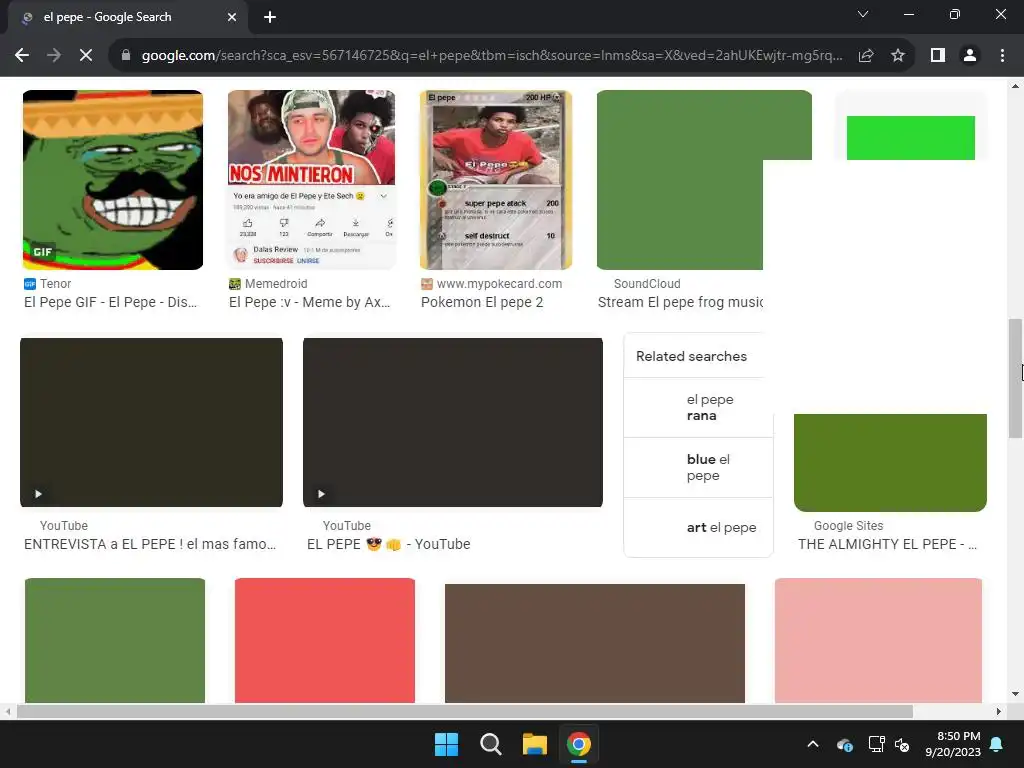This screenshot has height=768, width=1024.
Task: Select the el pepe - Google Search tab
Action: pyautogui.click(x=127, y=18)
